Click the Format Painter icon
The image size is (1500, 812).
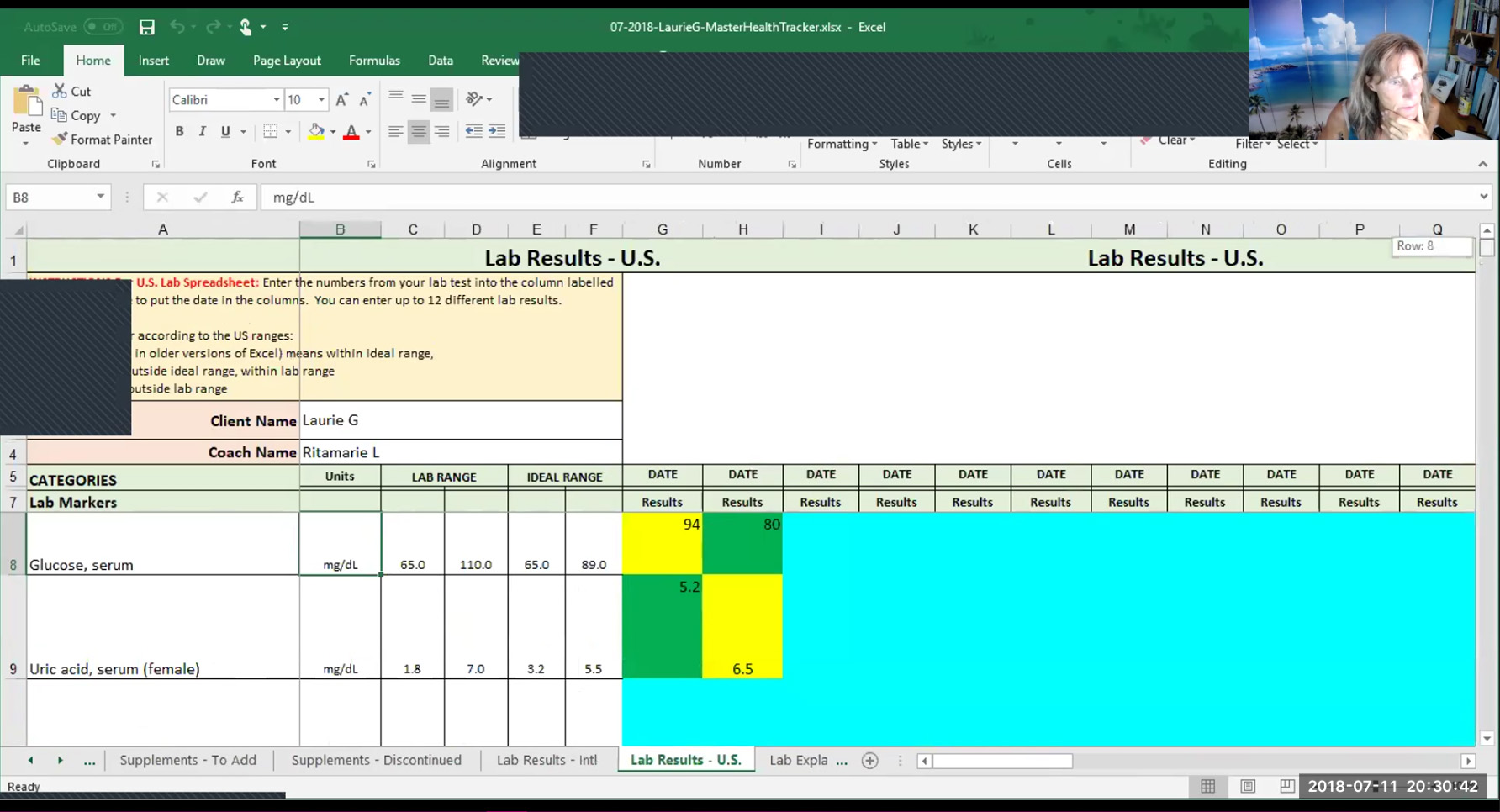pyautogui.click(x=60, y=140)
